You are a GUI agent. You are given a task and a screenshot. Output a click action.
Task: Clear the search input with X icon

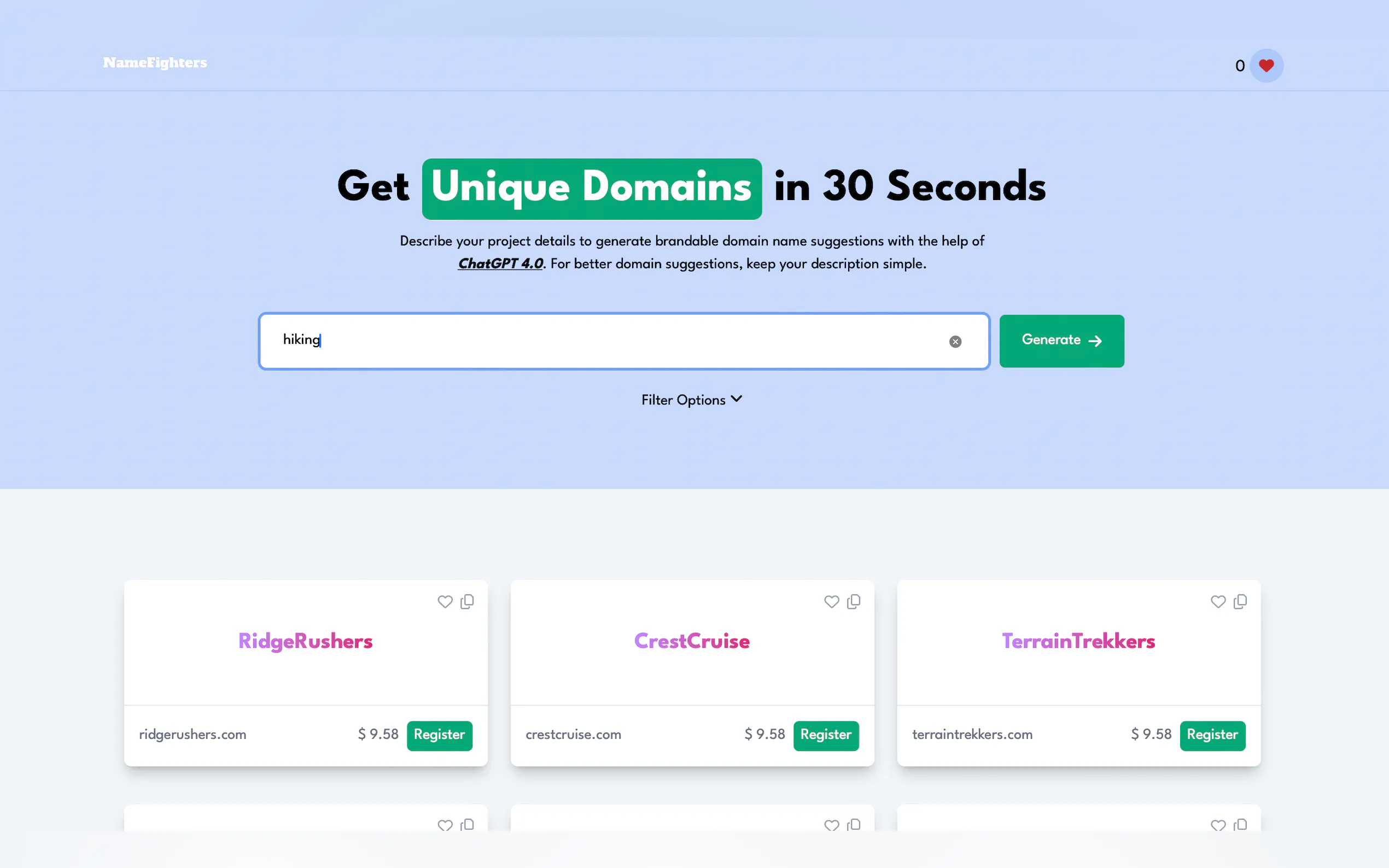955,342
